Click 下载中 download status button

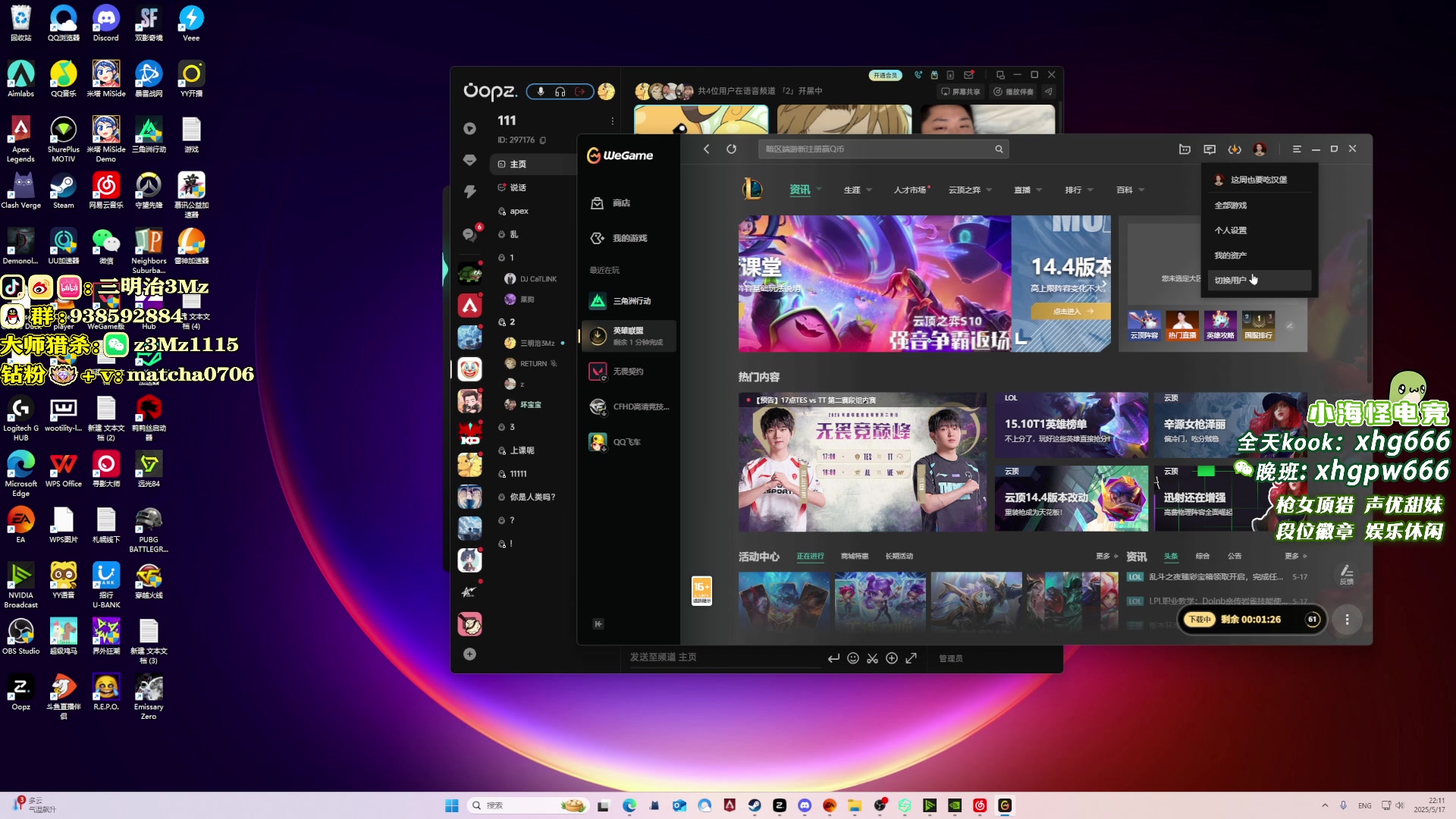coord(1200,620)
